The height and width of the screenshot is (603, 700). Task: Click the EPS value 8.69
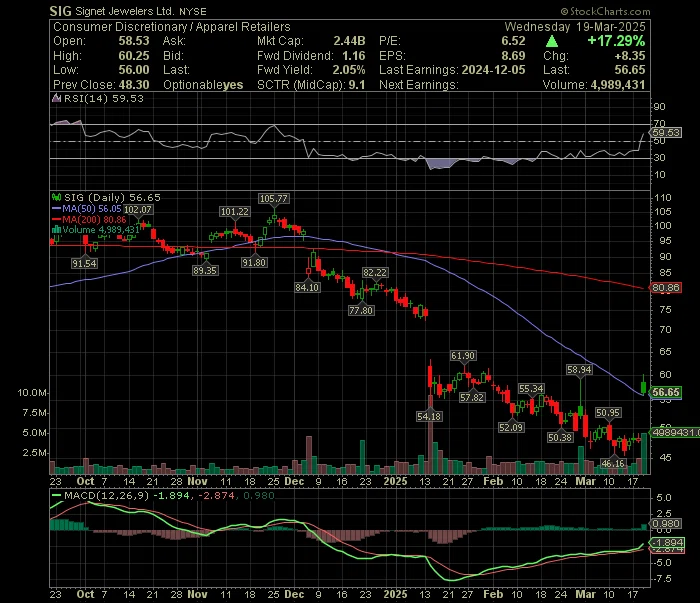513,56
